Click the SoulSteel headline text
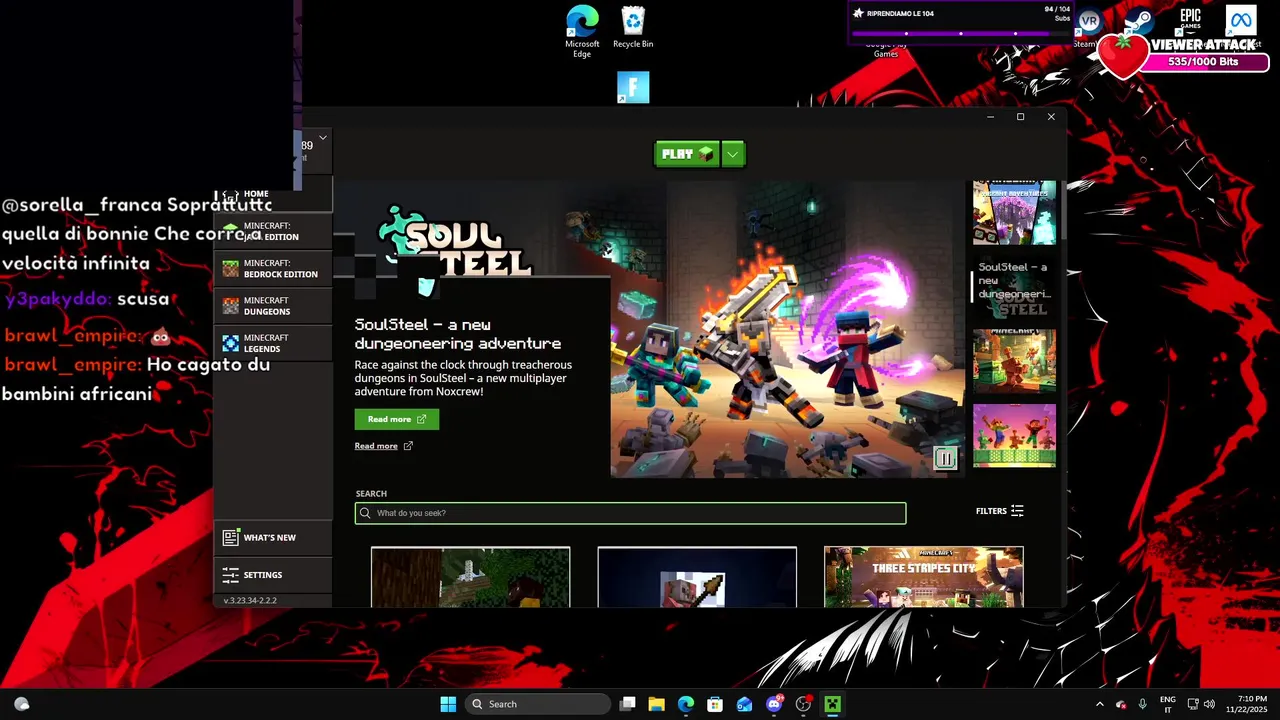1280x720 pixels. [x=458, y=334]
